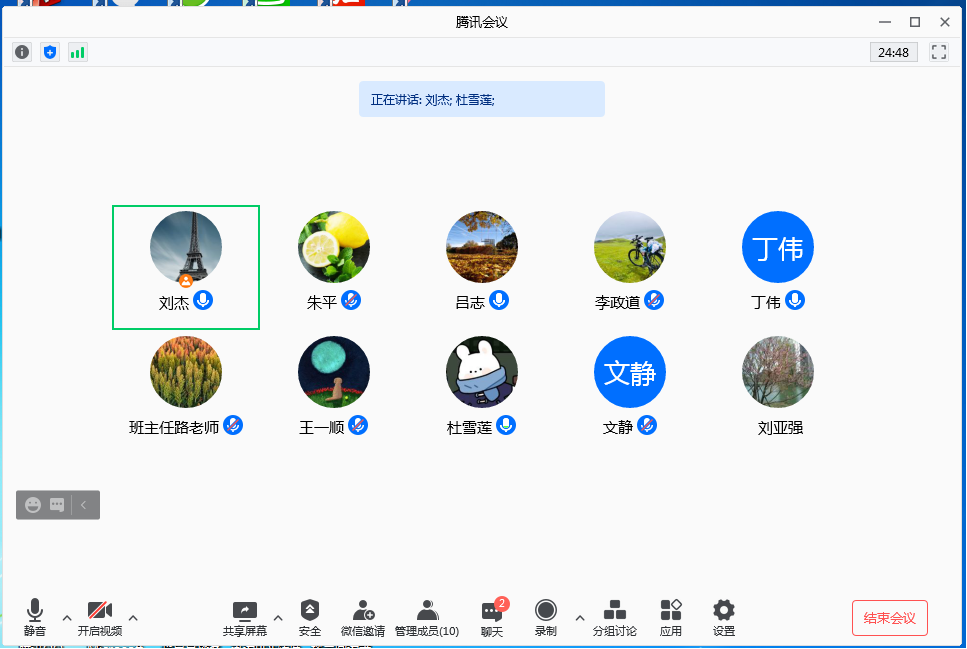This screenshot has width=967, height=649.
Task: Open Breakout Rooms (分组讨论)
Action: (614, 618)
